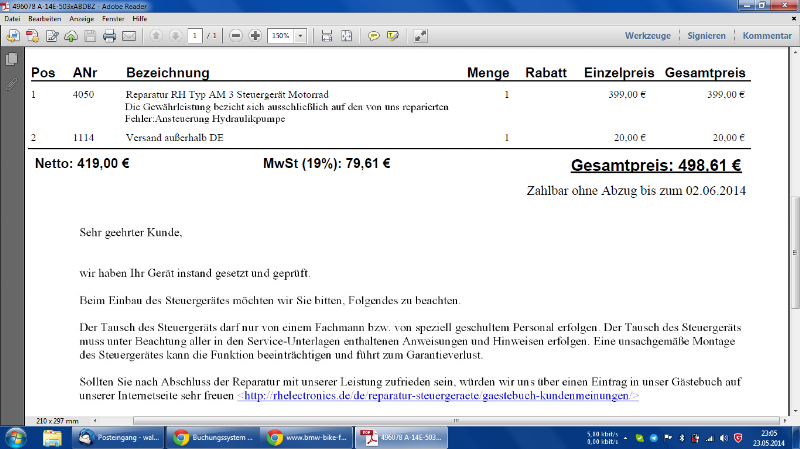Switch to www.bmw-bike-f Chrome taskbar window
Screen dimensions: 800x449
307,438
